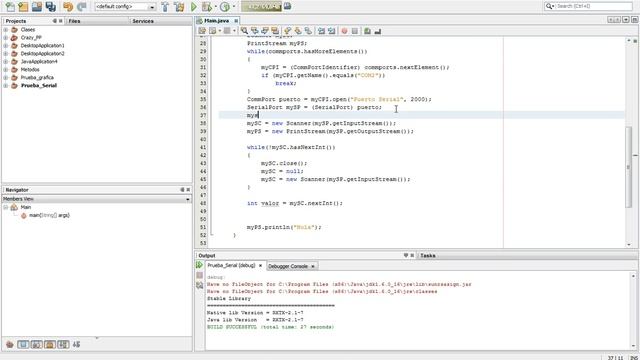Screen dimensions: 640x360
Task: Open the dropdown arrow next to Debug icon
Action: coord(216,7)
